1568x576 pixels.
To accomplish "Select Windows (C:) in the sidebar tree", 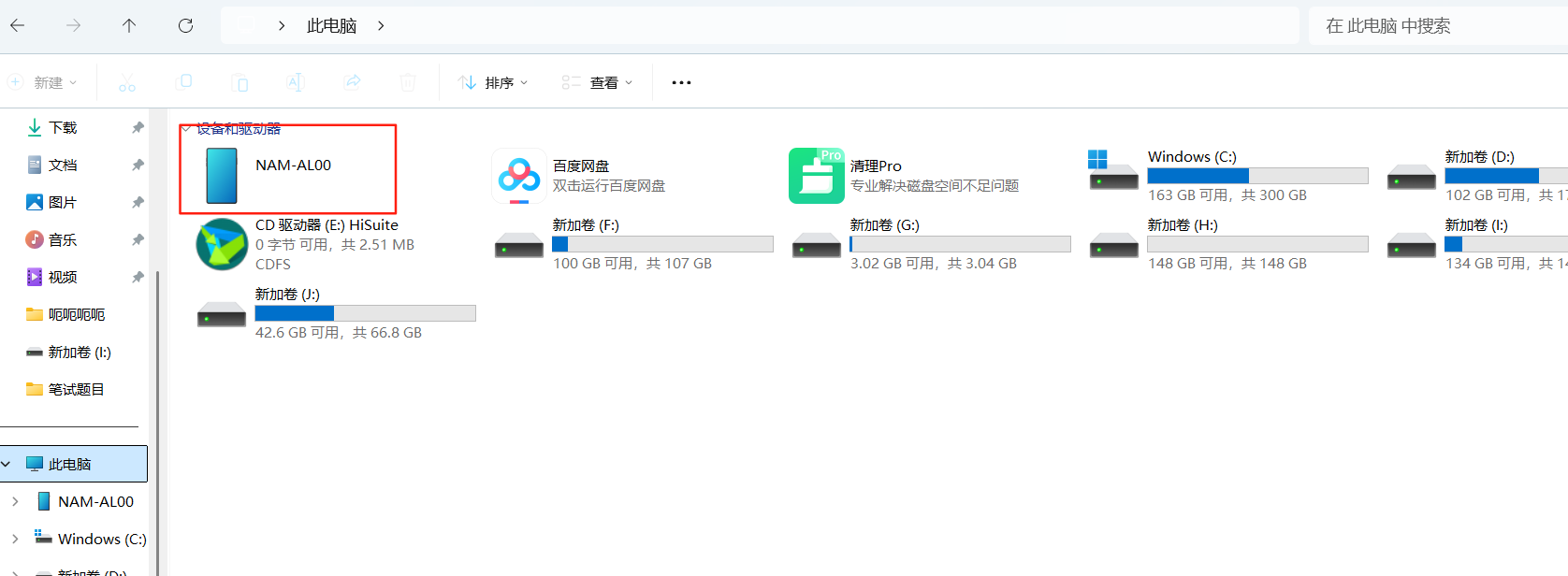I will click(91, 539).
